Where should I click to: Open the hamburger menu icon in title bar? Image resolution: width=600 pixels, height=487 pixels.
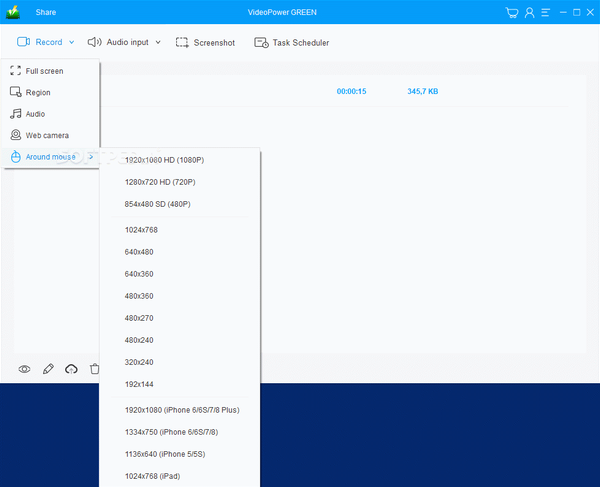point(546,13)
